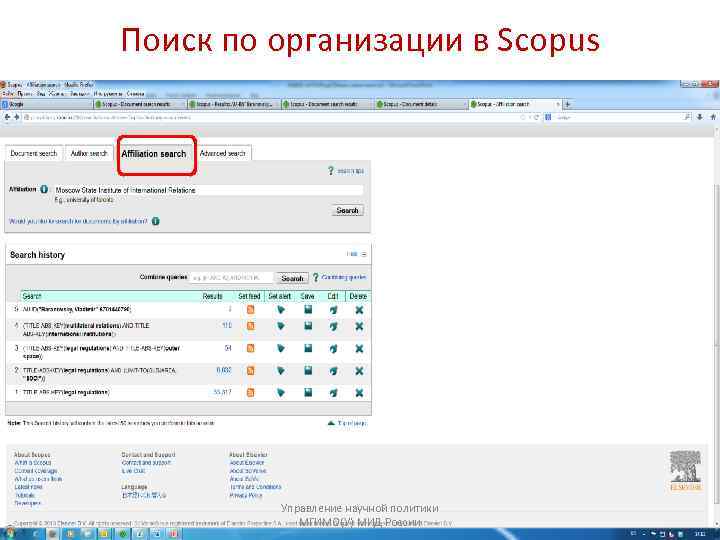
Task: Save the multilateral relations search
Action: pyautogui.click(x=308, y=326)
